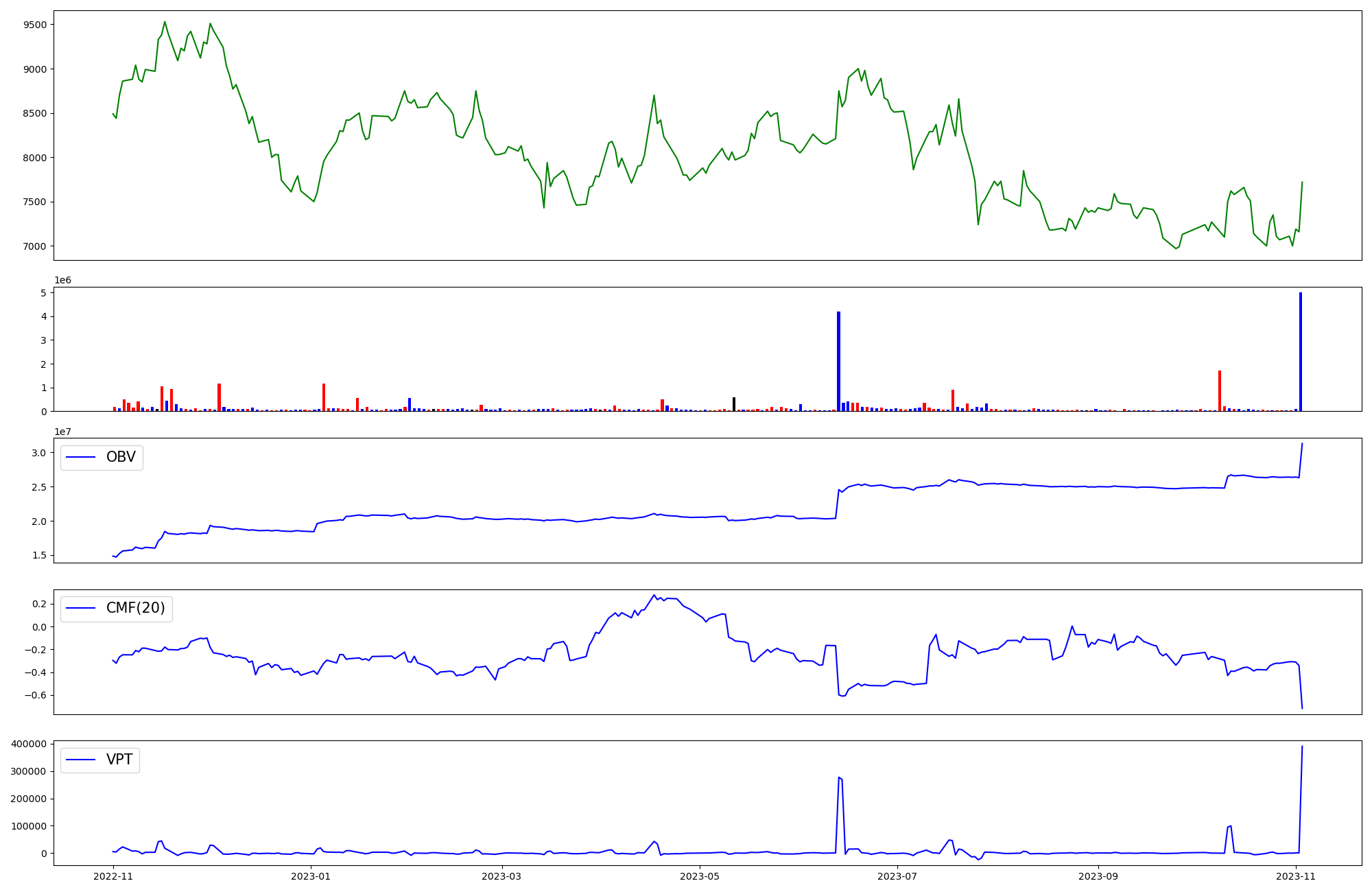The height and width of the screenshot is (892, 1372).
Task: Click the 1e7 exponent label above OBV chart
Action: [62, 432]
